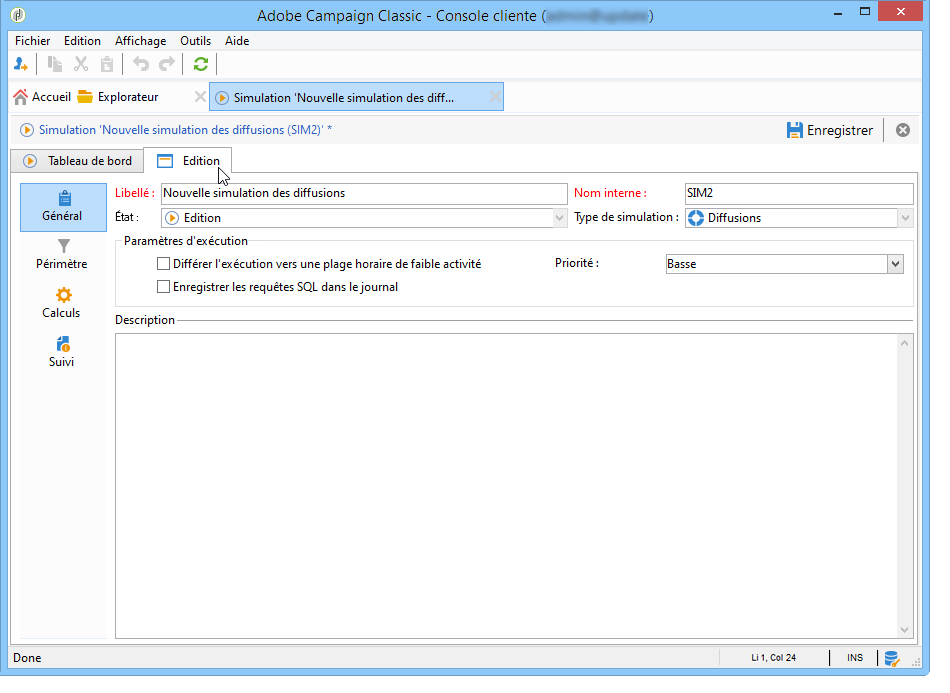Select the Edition tab of the simulation
The image size is (950, 693).
188,161
